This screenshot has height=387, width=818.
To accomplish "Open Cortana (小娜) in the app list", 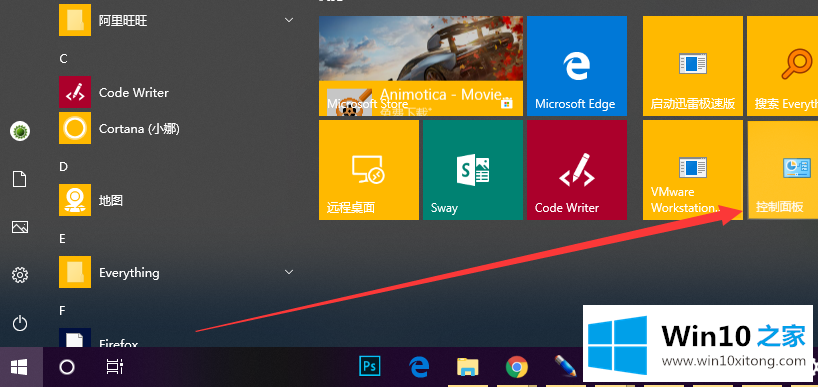I will pyautogui.click(x=177, y=128).
